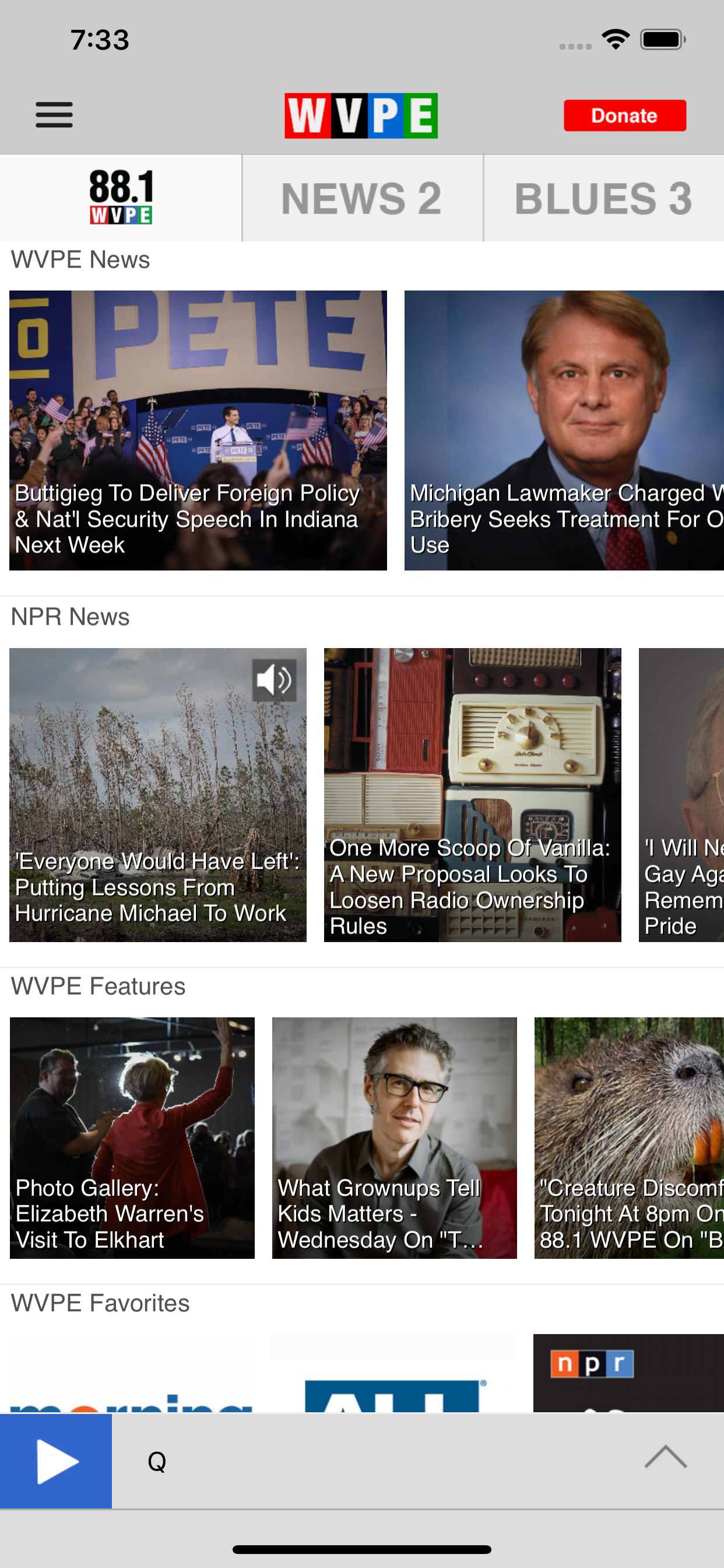Image resolution: width=724 pixels, height=1568 pixels.
Task: Tap the WVPE Features section heading
Action: point(98,986)
